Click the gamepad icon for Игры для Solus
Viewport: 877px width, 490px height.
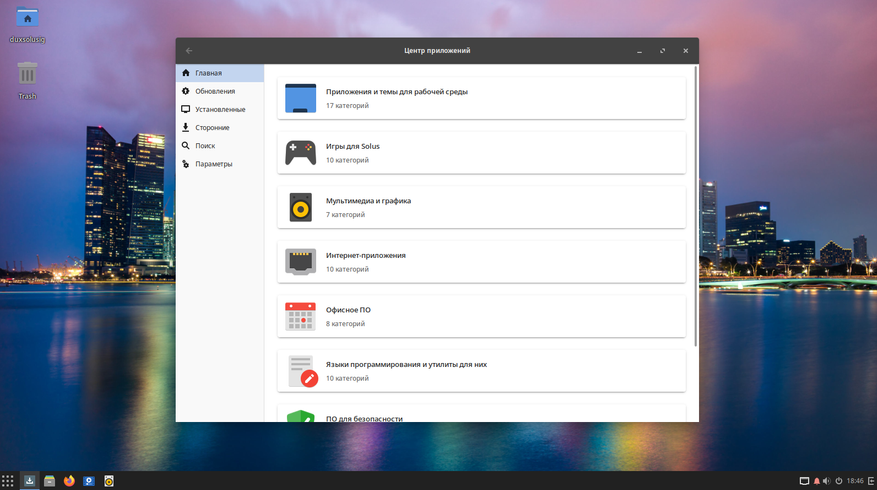click(300, 153)
